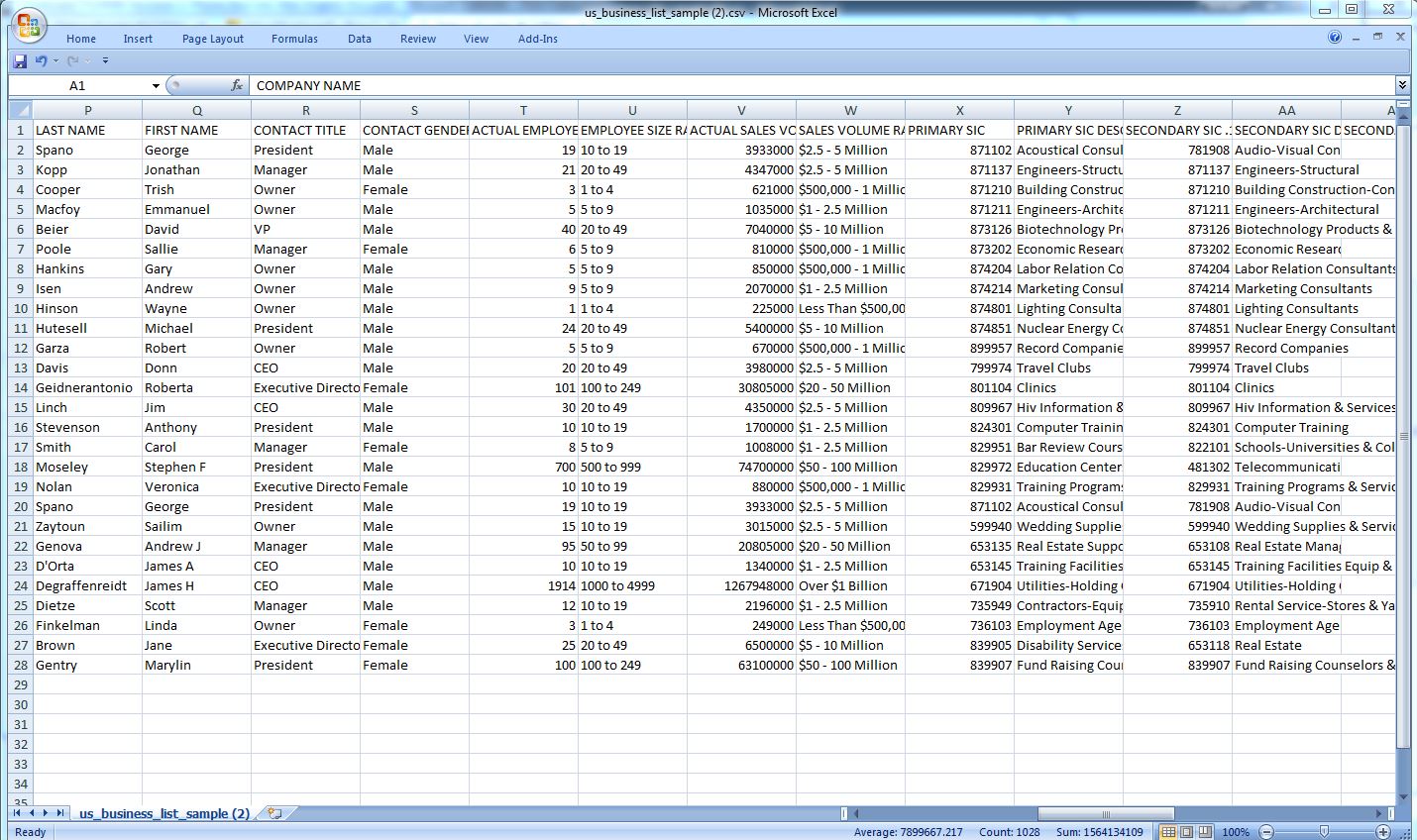The image size is (1417, 840).
Task: Click the zoom in plus button
Action: pyautogui.click(x=1383, y=832)
